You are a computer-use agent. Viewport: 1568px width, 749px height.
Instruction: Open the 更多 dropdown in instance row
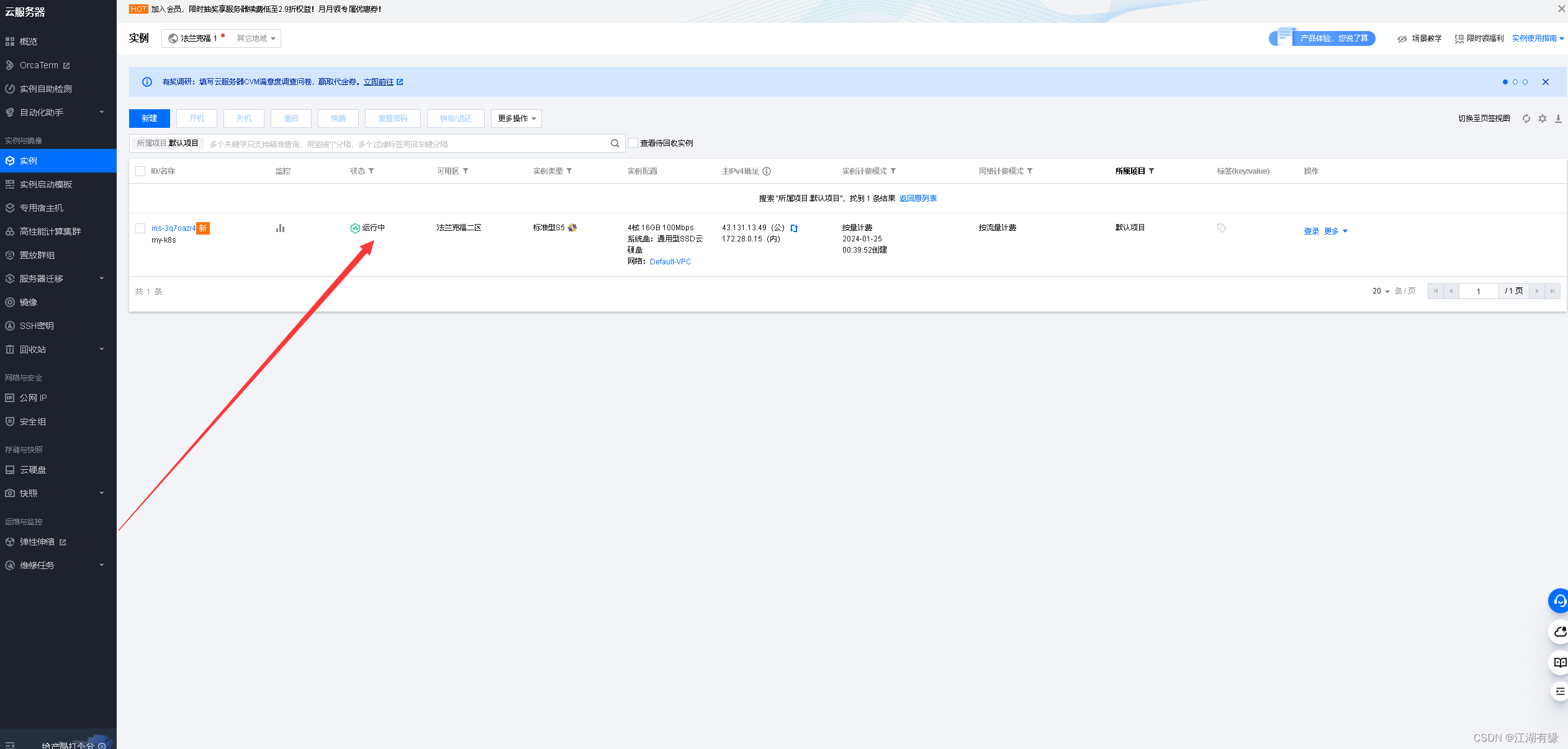tap(1335, 231)
